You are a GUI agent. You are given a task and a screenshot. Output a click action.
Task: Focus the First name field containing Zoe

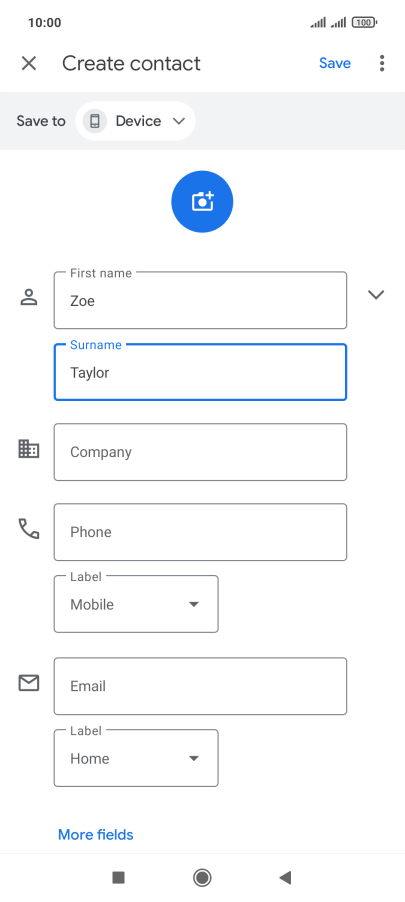point(200,300)
